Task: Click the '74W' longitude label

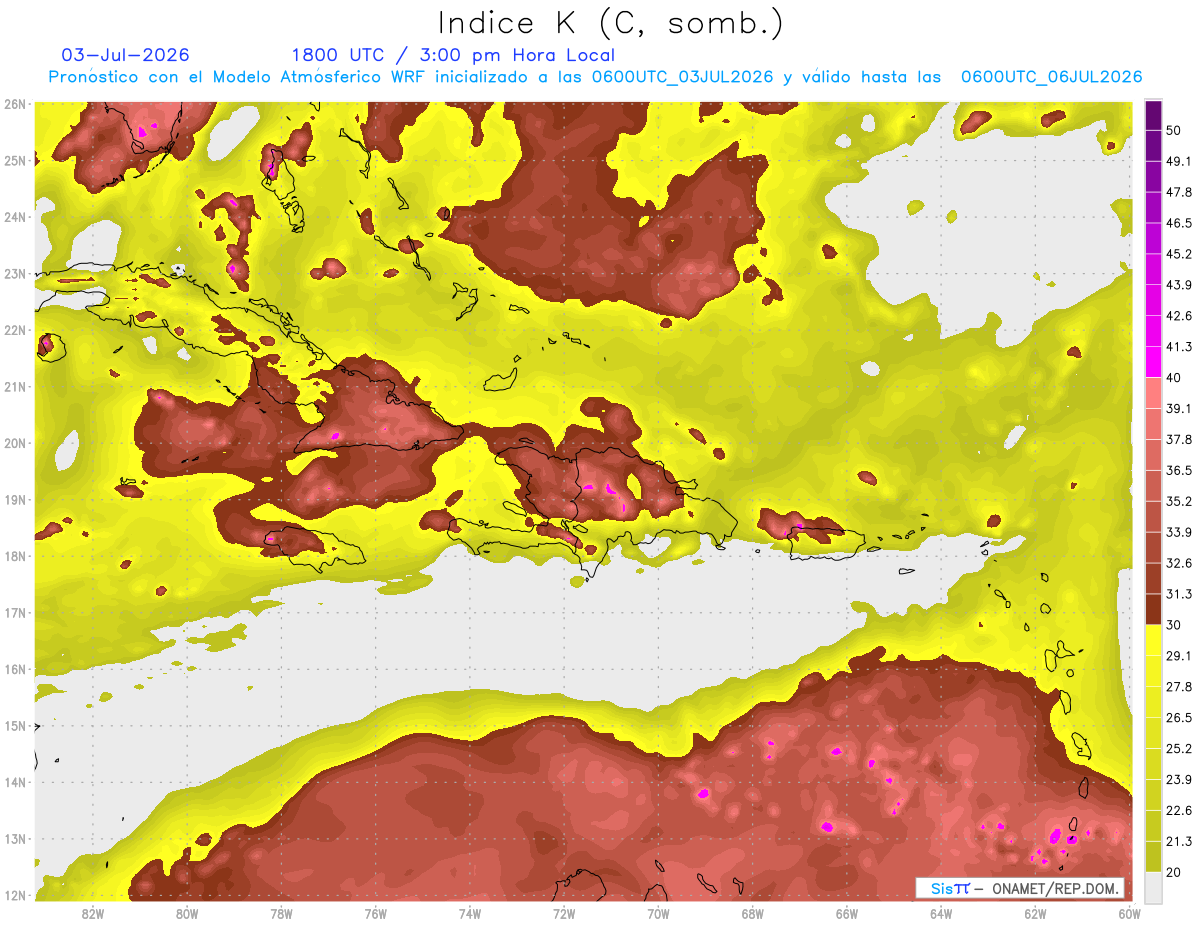Action: point(470,913)
